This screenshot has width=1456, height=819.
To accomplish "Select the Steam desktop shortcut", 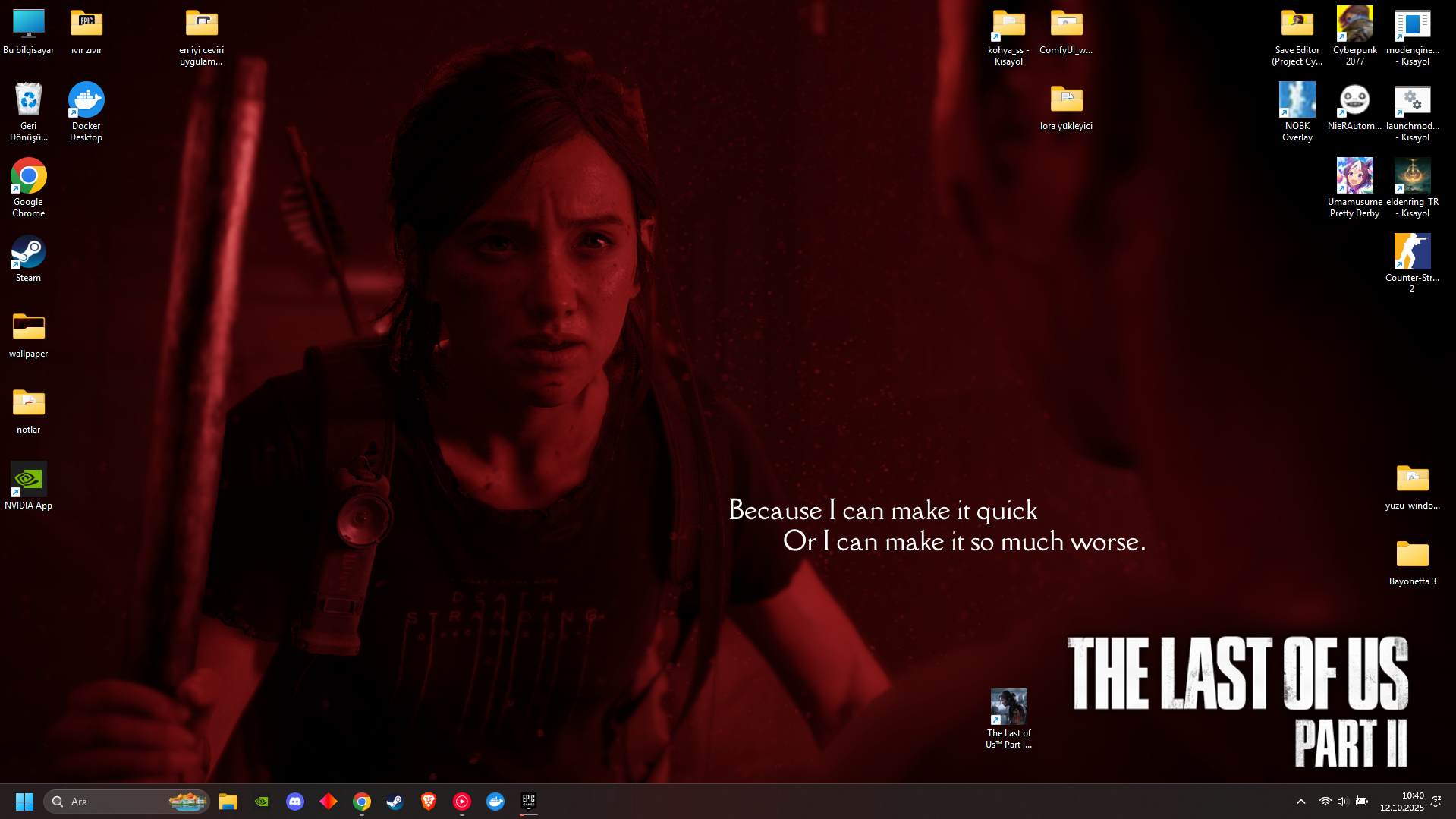I will [x=28, y=259].
